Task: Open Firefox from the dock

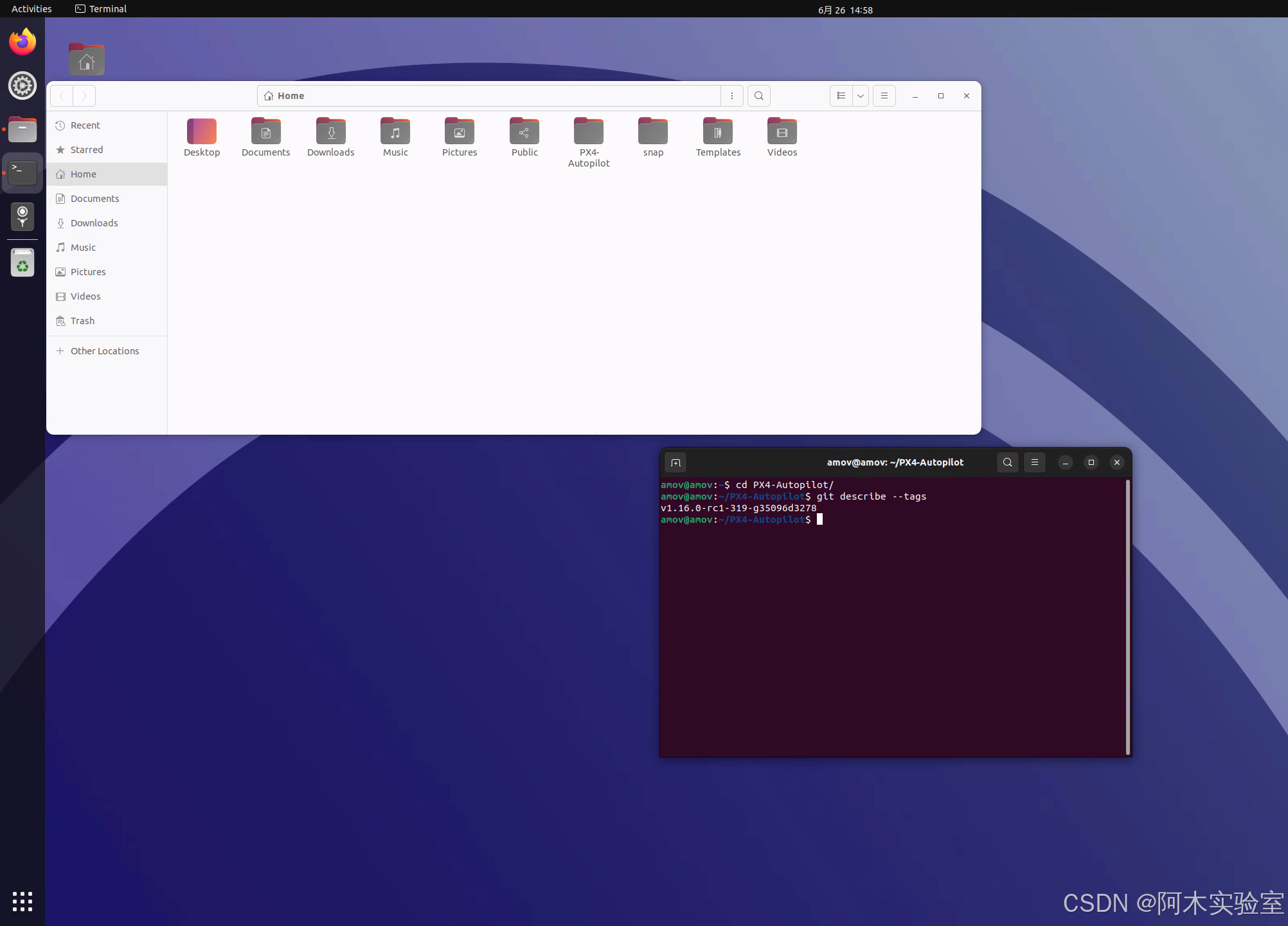Action: tap(22, 42)
